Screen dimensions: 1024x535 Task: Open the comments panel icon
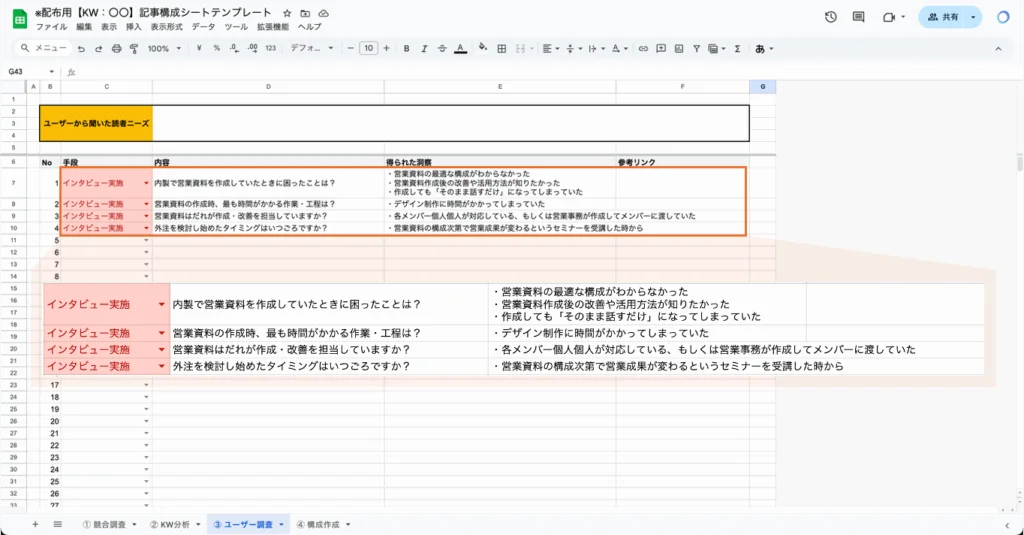(858, 17)
